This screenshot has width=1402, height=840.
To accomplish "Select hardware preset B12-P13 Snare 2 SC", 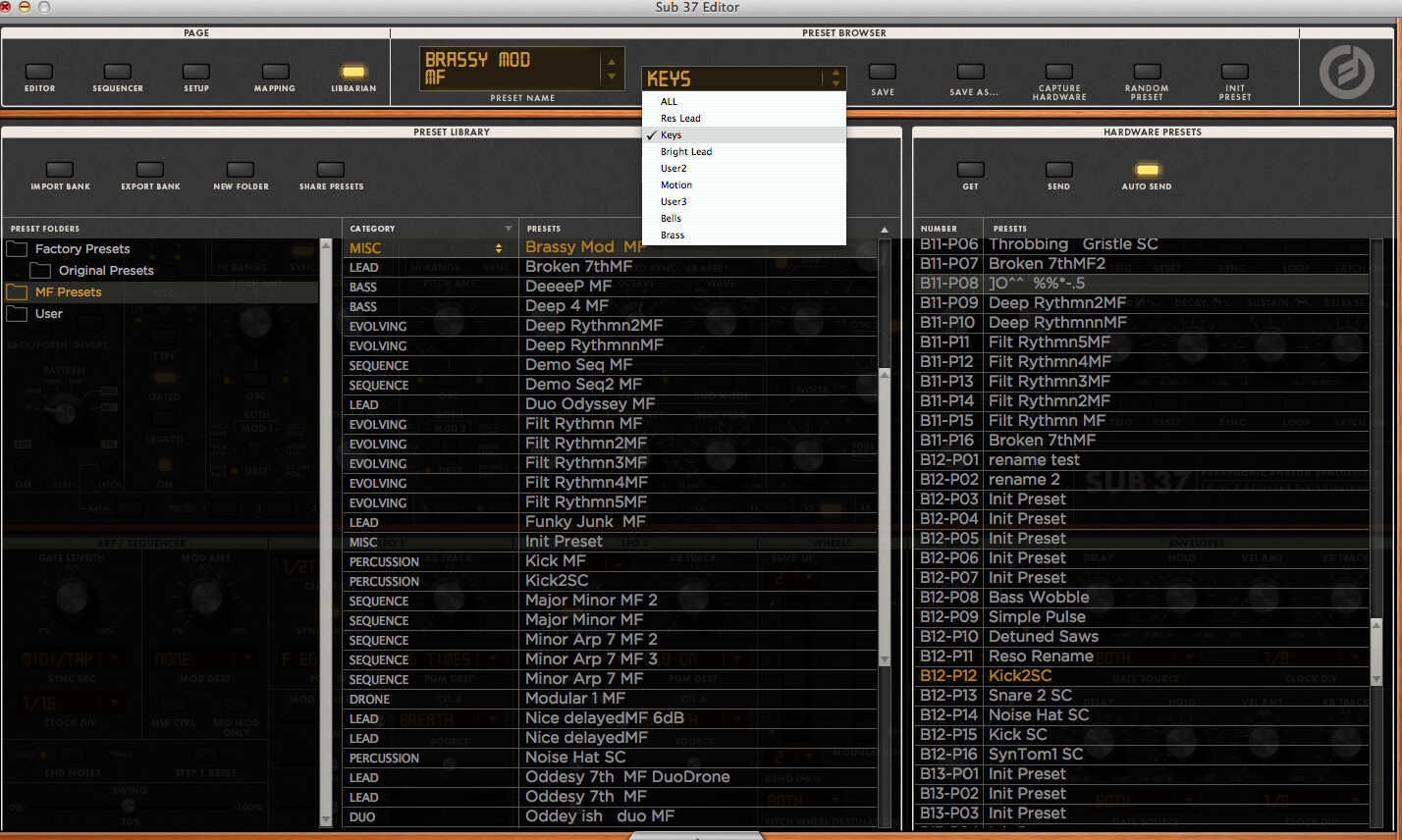I will [1142, 696].
